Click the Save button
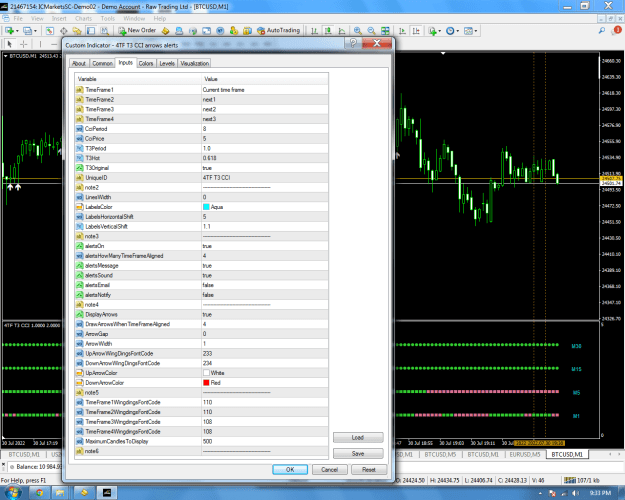This screenshot has height=500, width=625. (358, 453)
